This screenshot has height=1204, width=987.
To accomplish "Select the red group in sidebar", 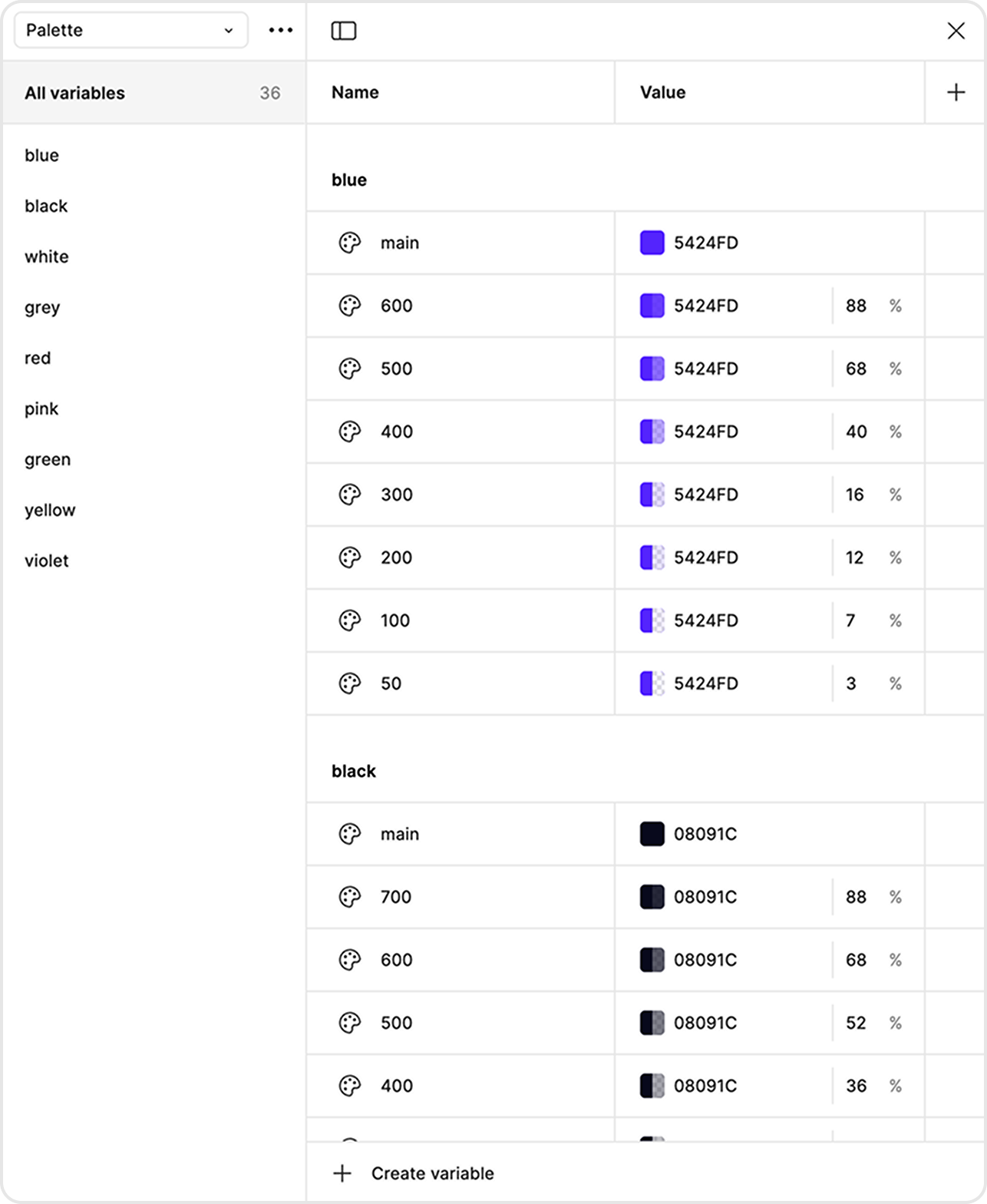I will (x=38, y=358).
